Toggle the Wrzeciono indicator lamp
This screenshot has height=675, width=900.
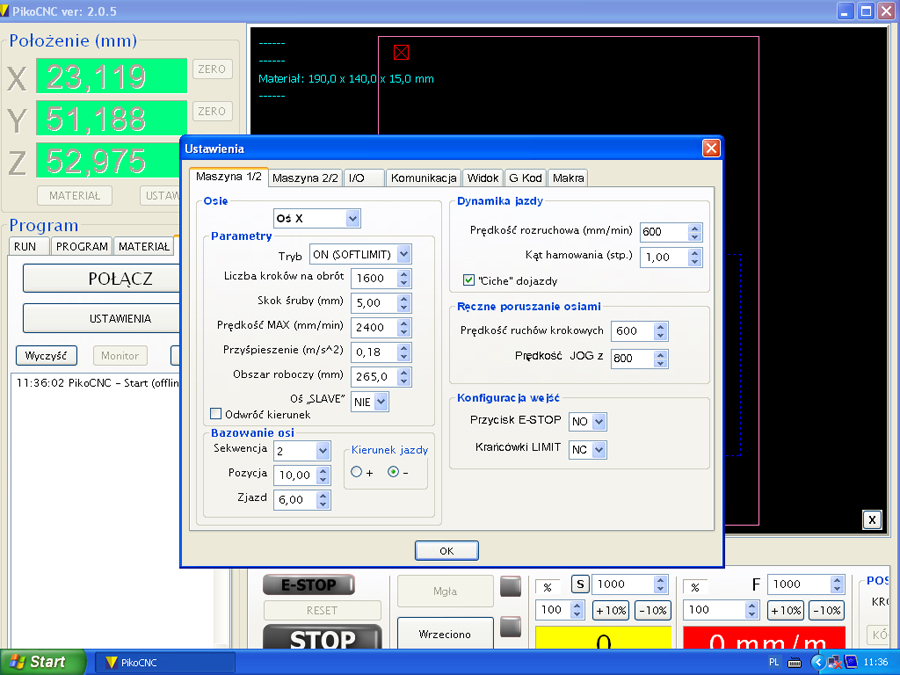[x=510, y=627]
